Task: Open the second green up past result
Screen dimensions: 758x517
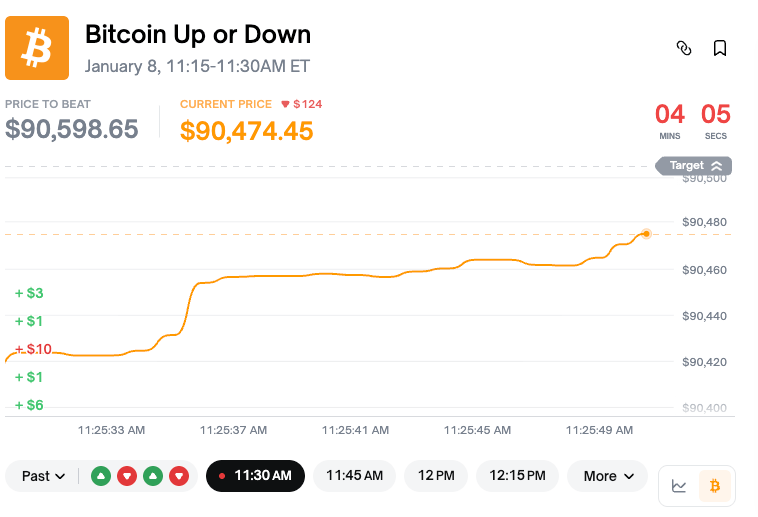Action: 153,476
